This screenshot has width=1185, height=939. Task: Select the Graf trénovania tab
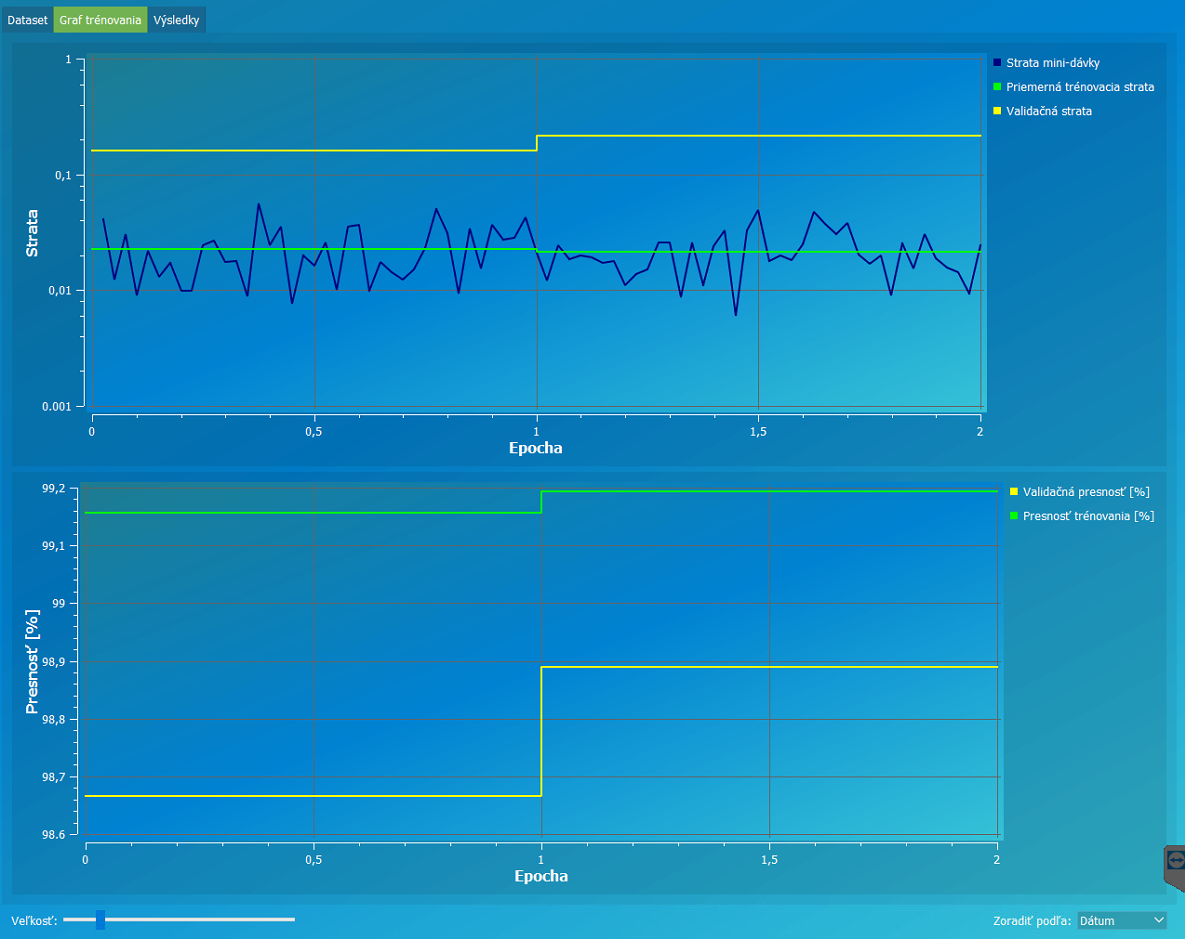click(x=100, y=20)
